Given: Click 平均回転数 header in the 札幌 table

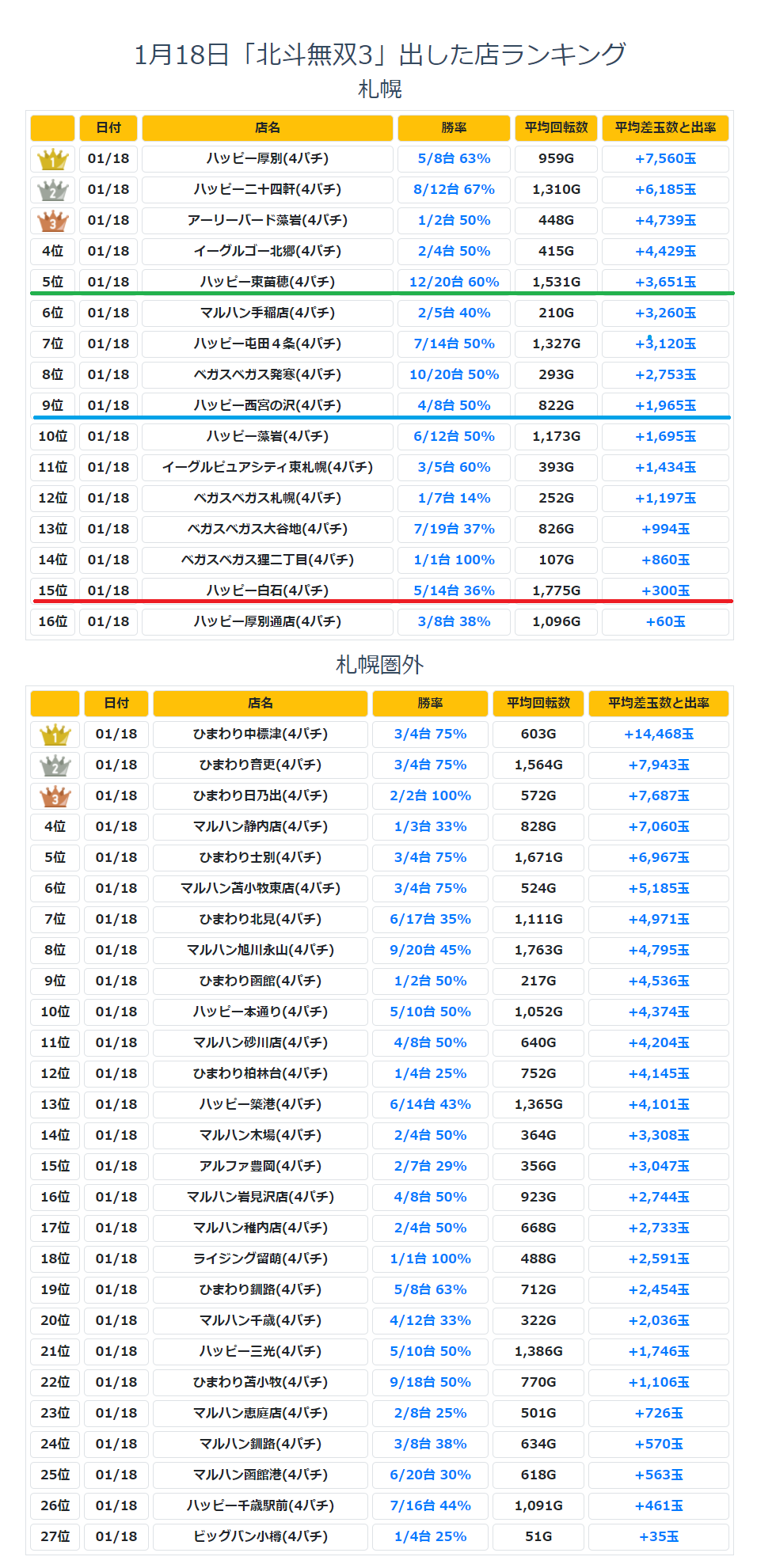Looking at the screenshot, I should [556, 127].
